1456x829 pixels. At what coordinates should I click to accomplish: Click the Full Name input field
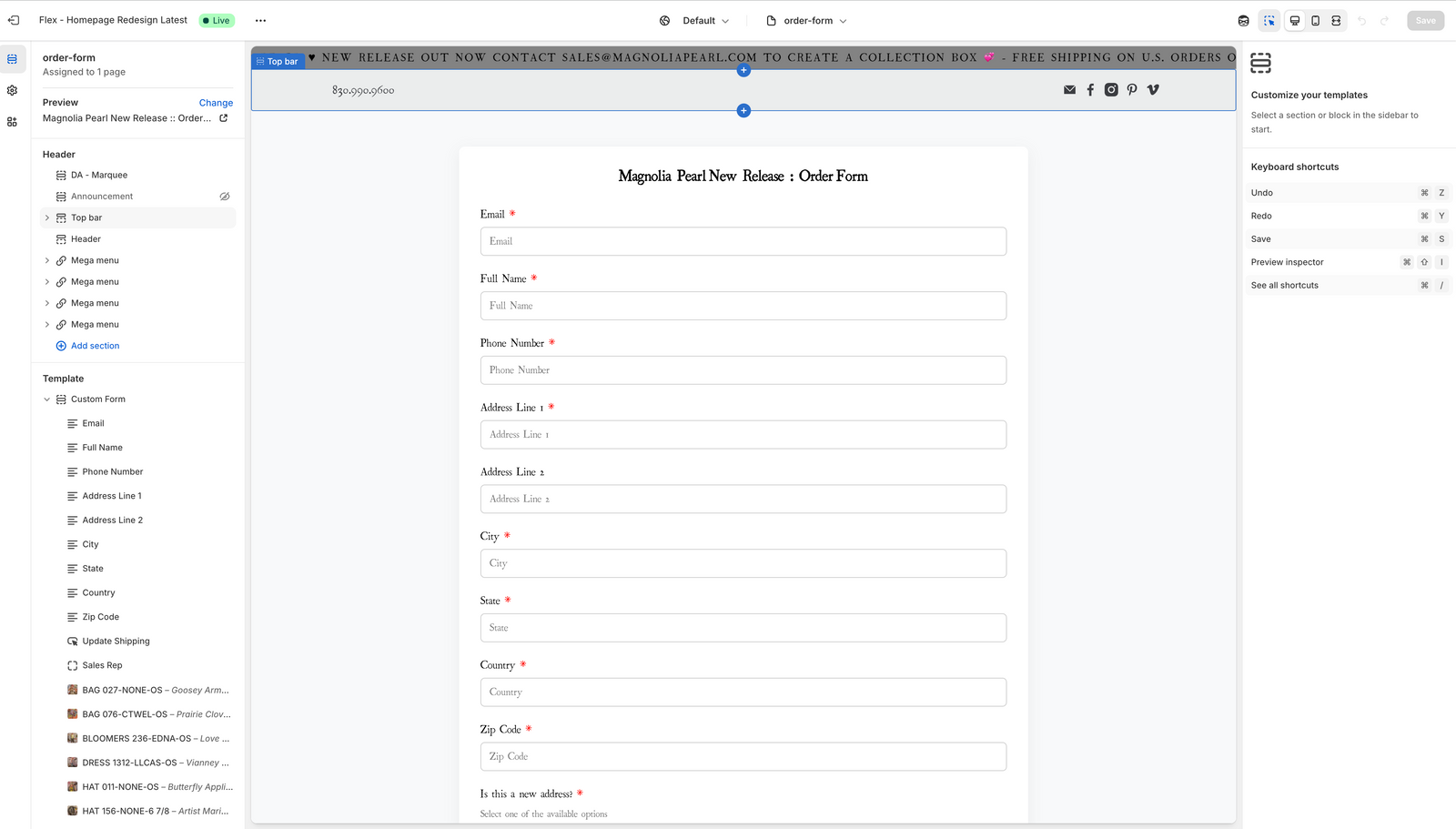743,306
